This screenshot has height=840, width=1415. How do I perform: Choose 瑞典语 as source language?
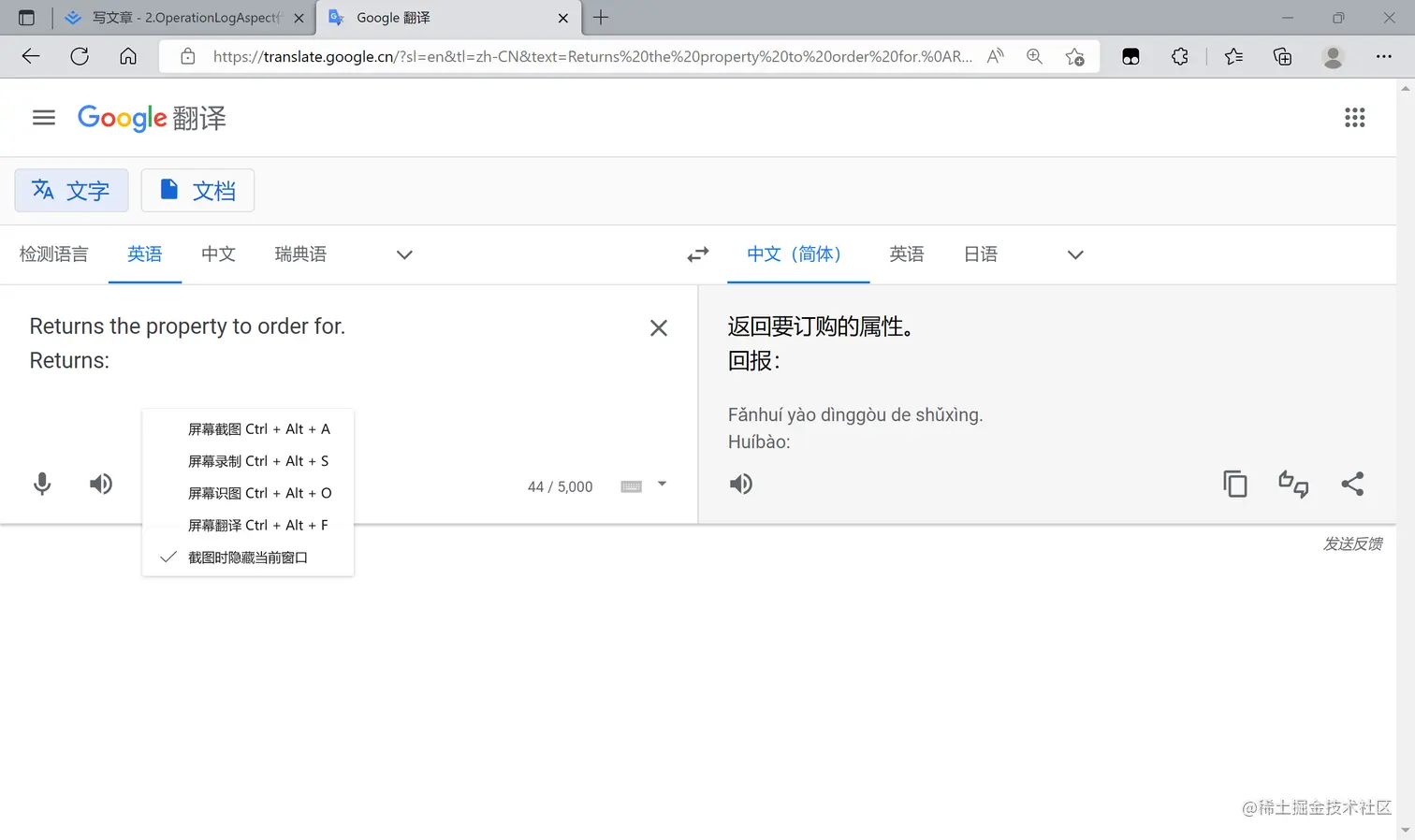(x=300, y=254)
